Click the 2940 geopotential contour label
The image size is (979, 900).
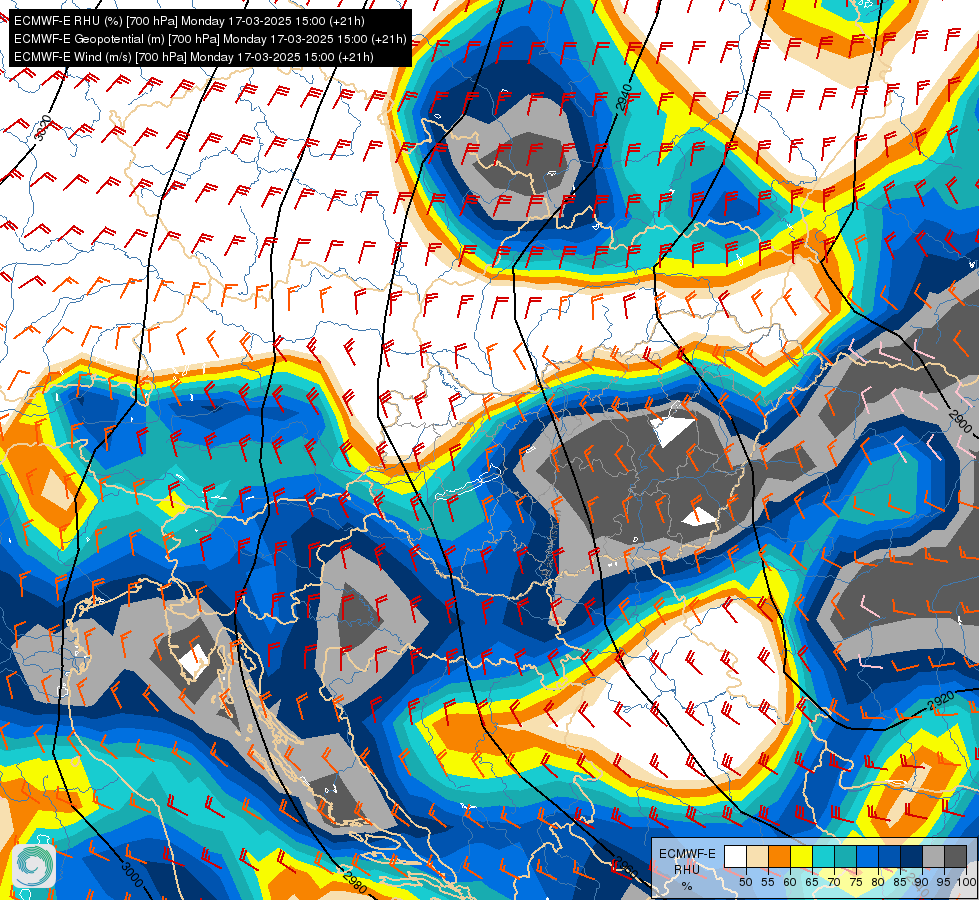click(624, 97)
